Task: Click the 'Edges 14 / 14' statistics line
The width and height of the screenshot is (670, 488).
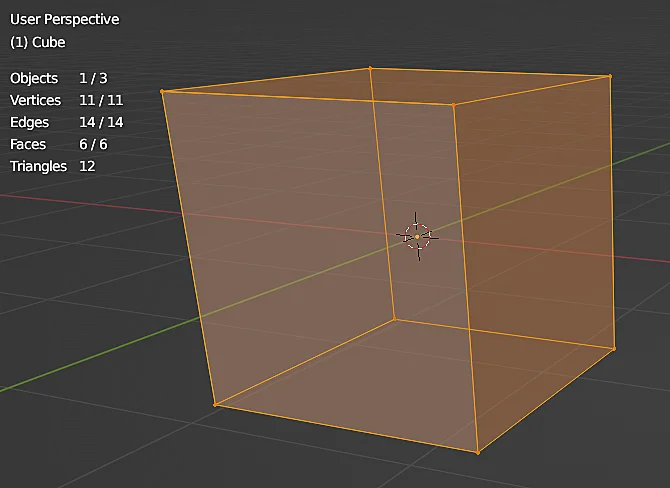Action: (67, 122)
